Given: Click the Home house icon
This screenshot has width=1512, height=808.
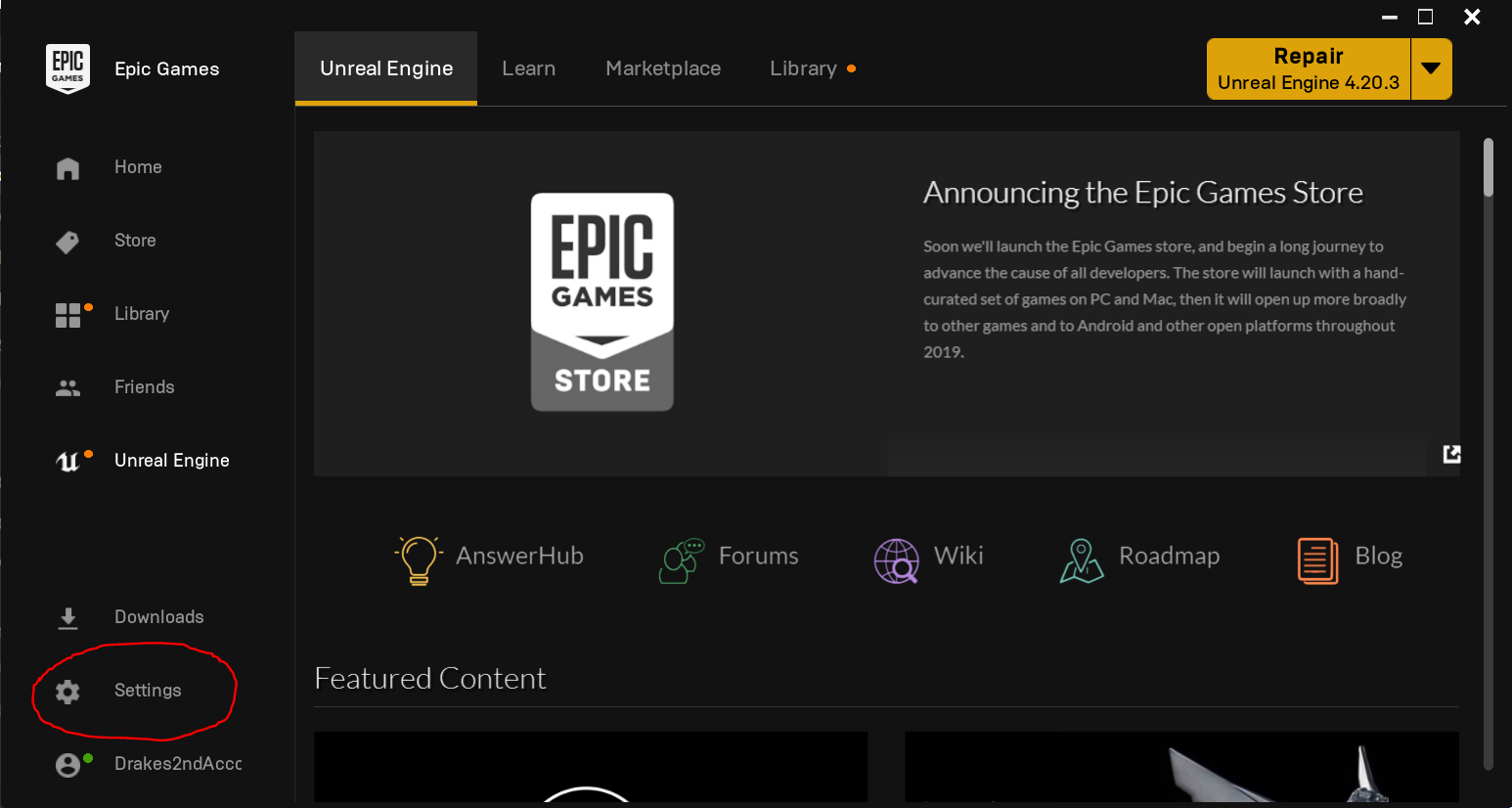Looking at the screenshot, I should (67, 168).
